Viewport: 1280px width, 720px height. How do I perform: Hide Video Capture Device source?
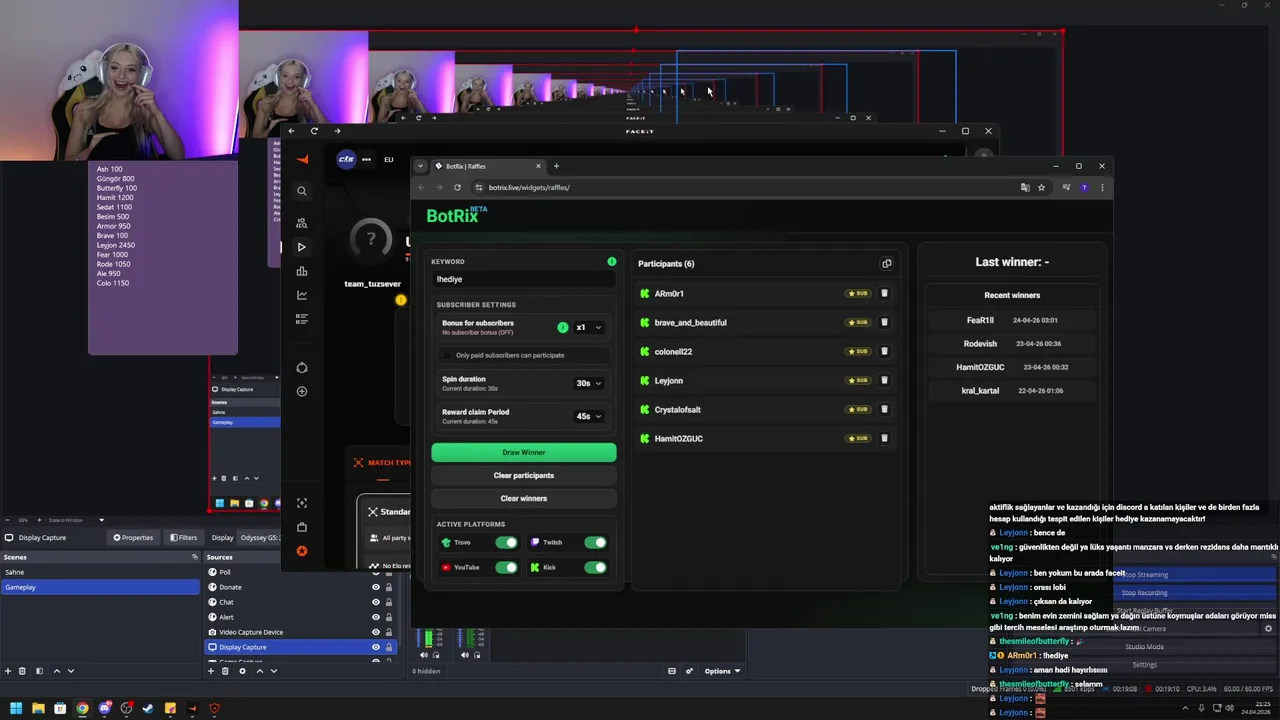(376, 632)
